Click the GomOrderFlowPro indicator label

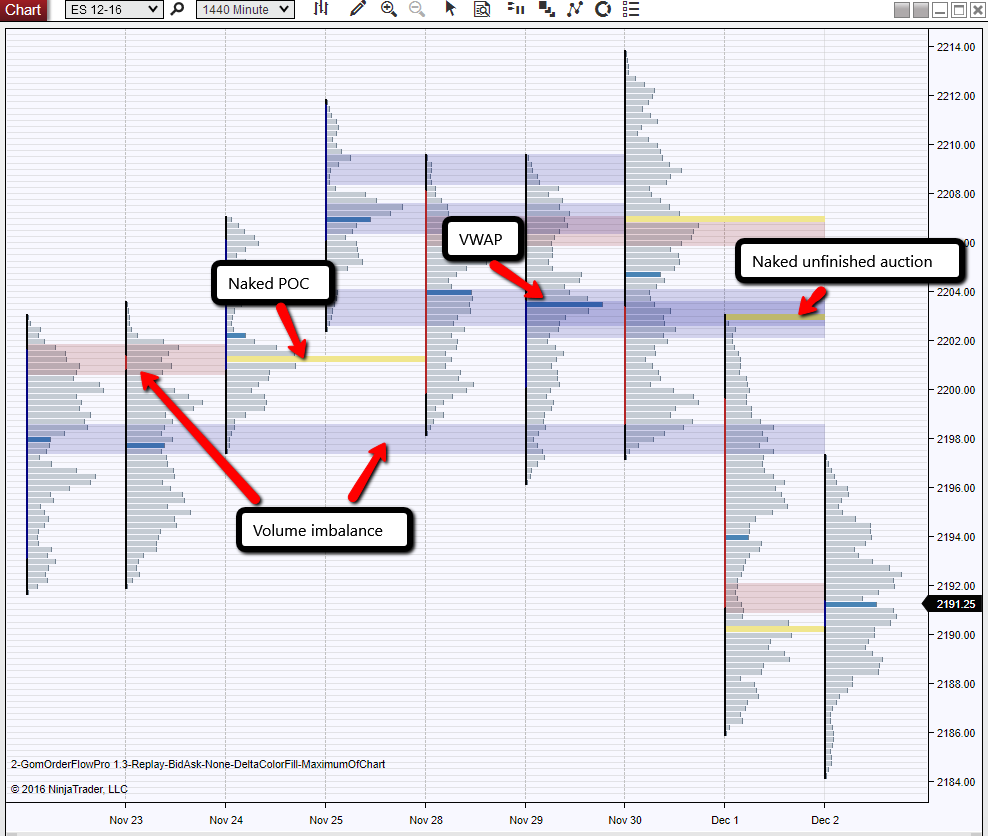[x=198, y=764]
